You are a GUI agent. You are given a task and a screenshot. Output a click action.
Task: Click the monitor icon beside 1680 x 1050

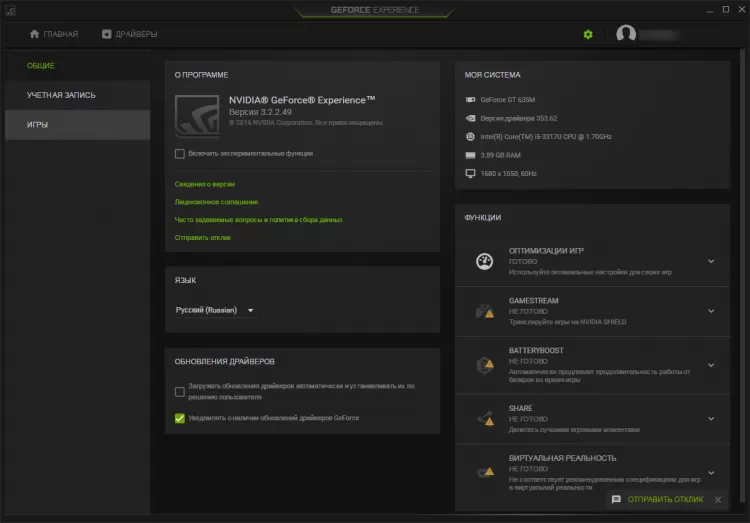470,173
